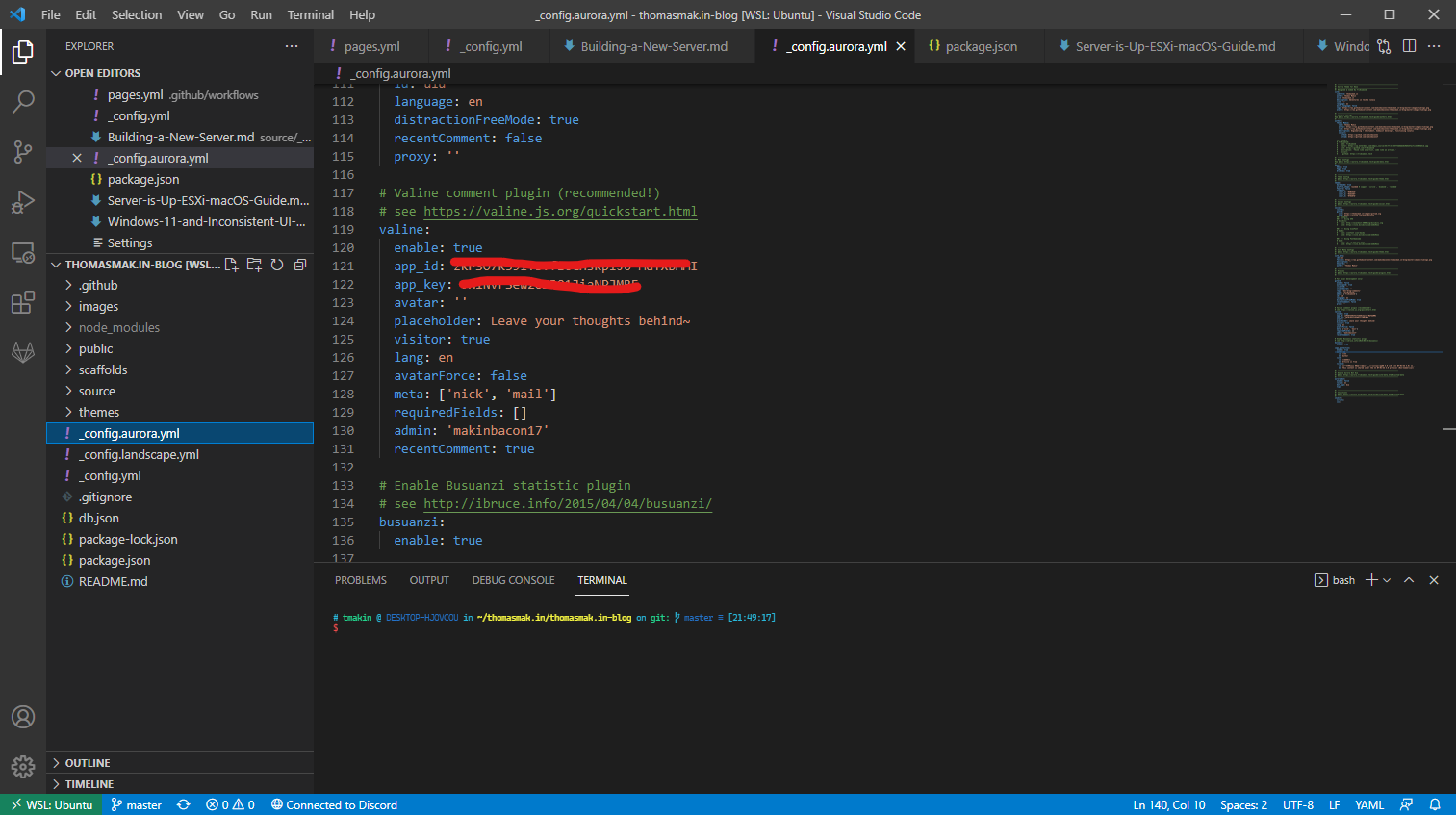Create a new terminal with plus icon
This screenshot has height=815, width=1456.
coord(1372,580)
